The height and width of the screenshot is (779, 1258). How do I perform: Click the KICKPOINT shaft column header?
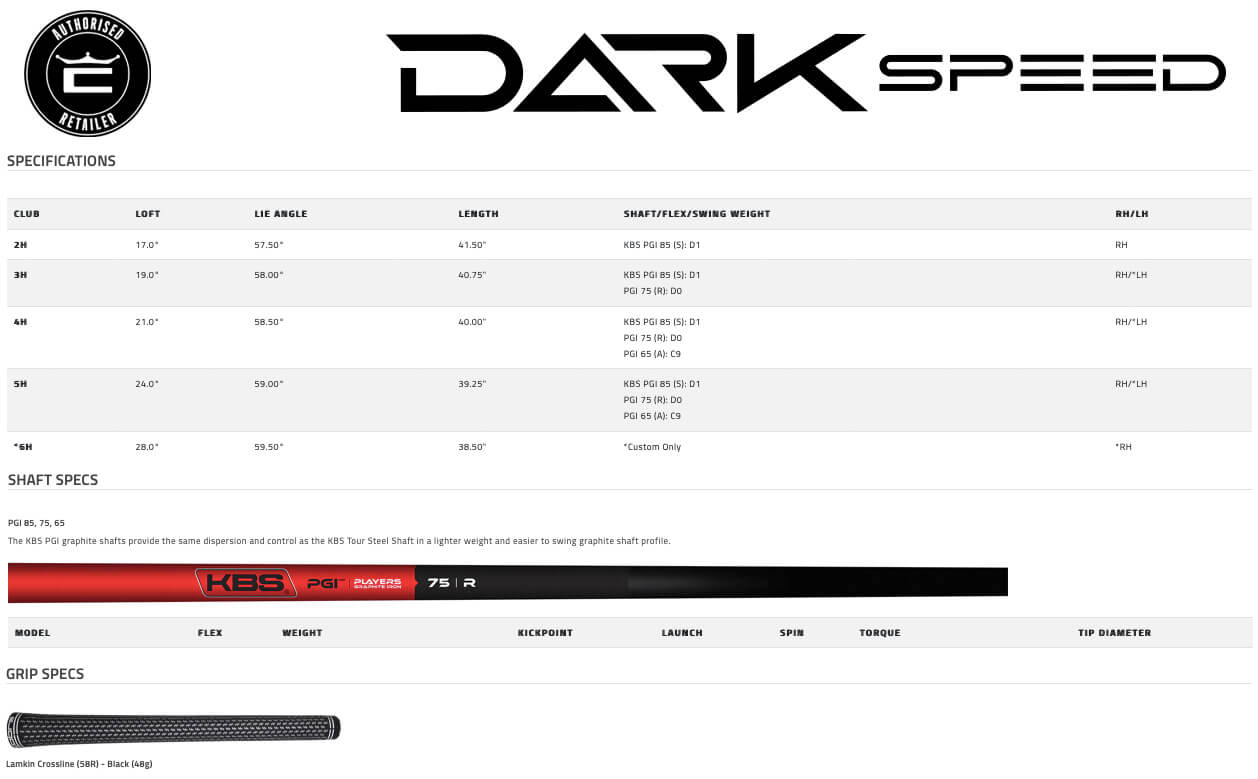point(545,633)
